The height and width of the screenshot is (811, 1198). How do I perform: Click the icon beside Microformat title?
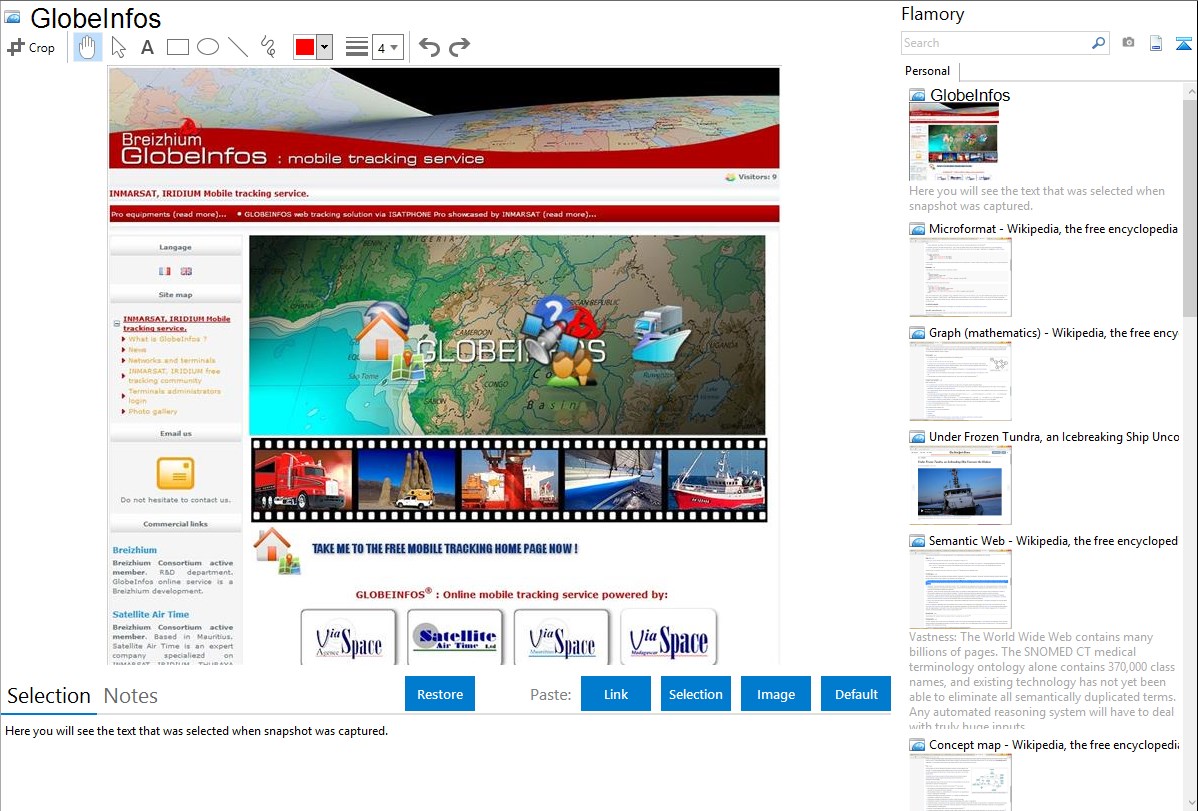[x=917, y=229]
